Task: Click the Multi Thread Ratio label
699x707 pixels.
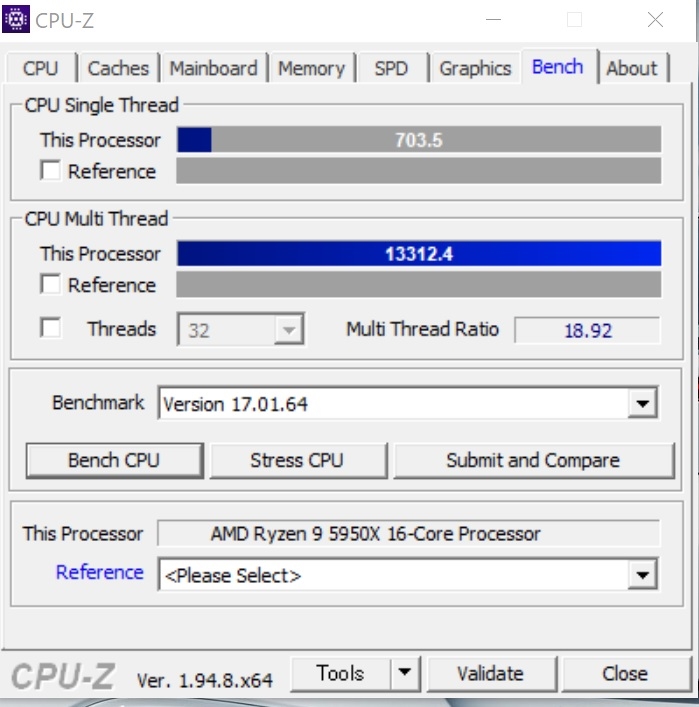Action: coord(422,329)
